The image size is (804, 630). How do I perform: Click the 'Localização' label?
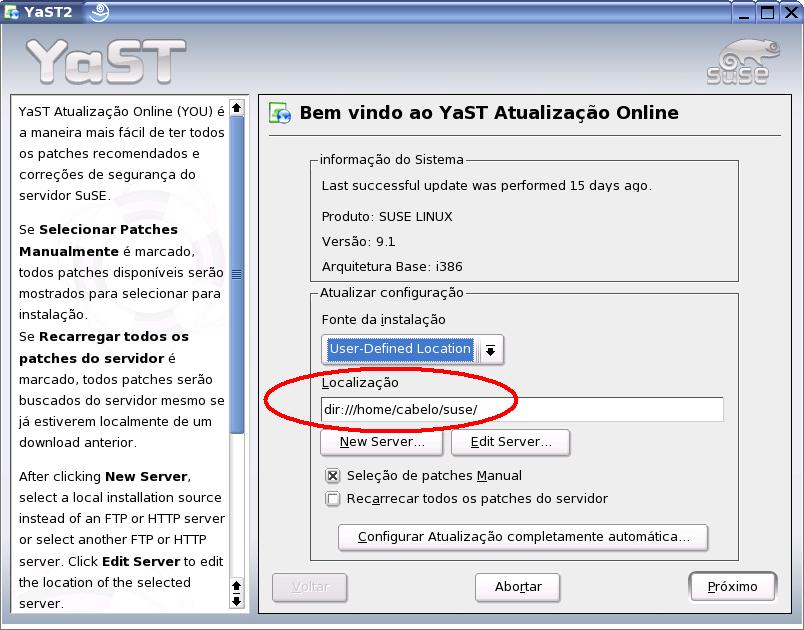tap(360, 383)
